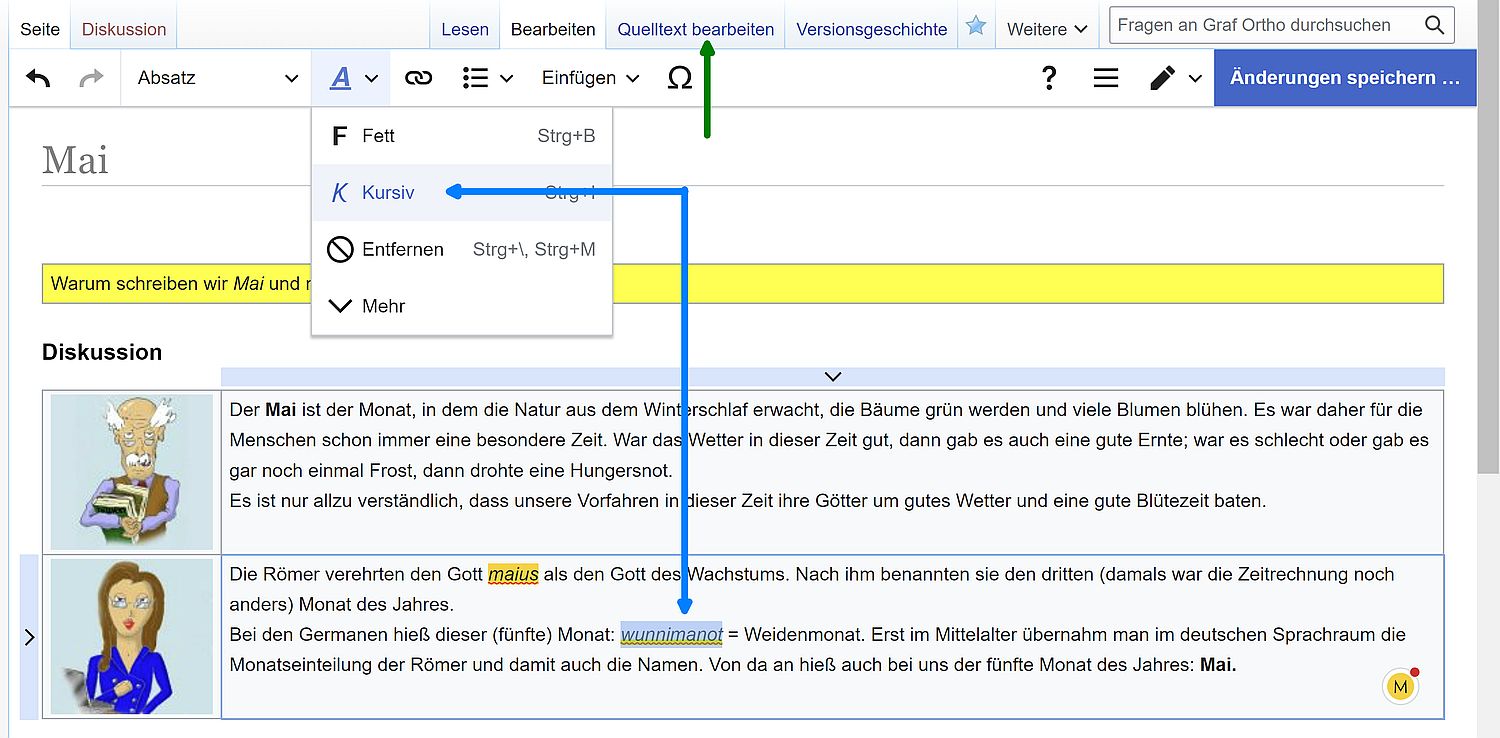Switch to the Quelltext bearbeiten tab
The image size is (1500, 738).
695,29
